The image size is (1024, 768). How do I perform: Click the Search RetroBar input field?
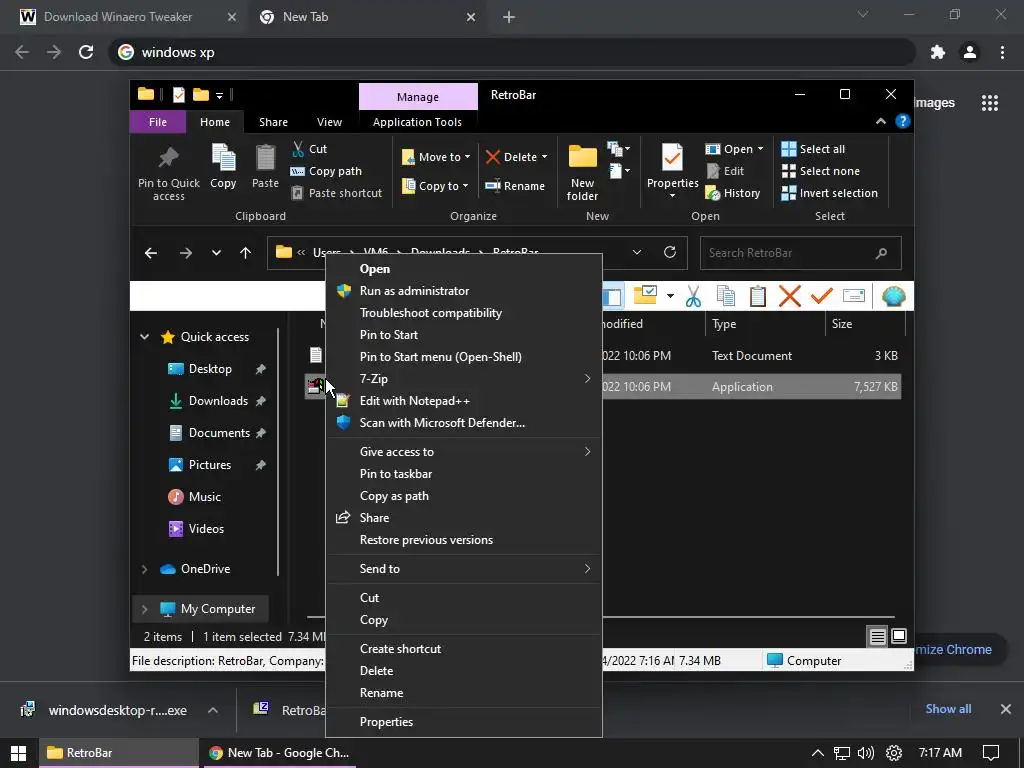coord(801,253)
